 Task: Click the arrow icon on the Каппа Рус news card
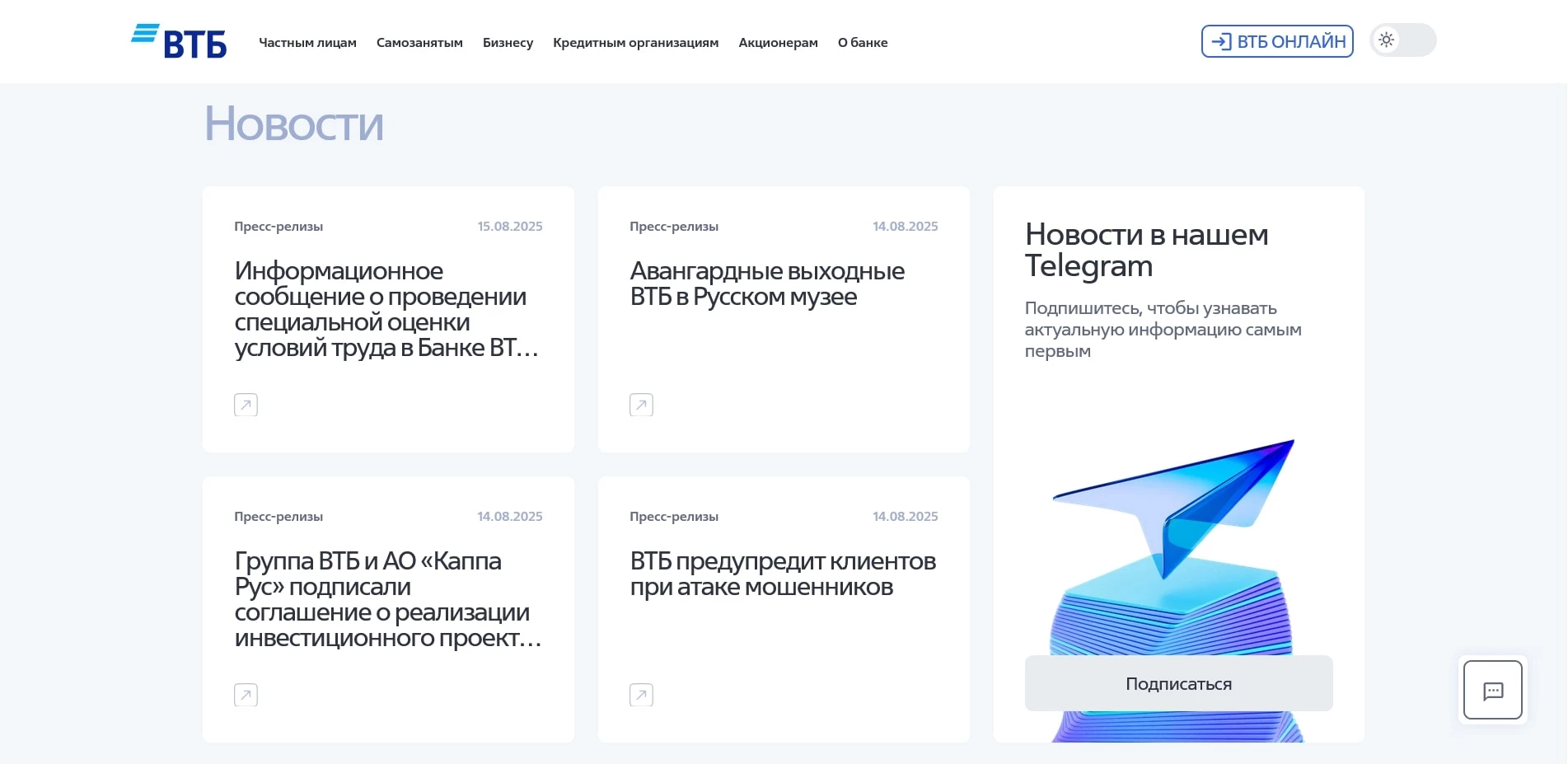pyautogui.click(x=245, y=694)
